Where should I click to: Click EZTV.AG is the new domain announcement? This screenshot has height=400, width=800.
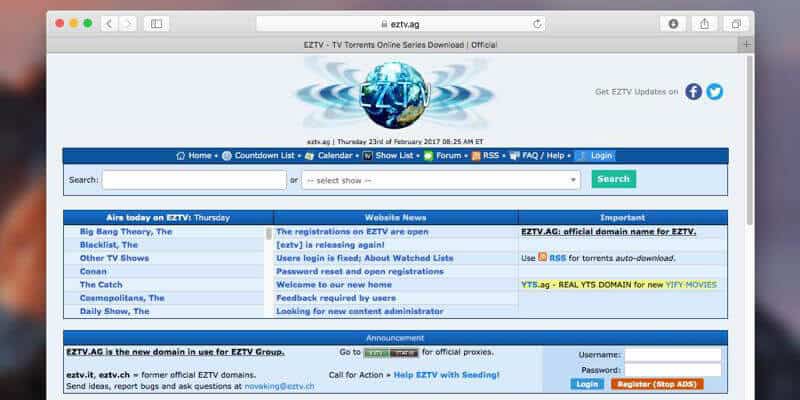point(176,352)
